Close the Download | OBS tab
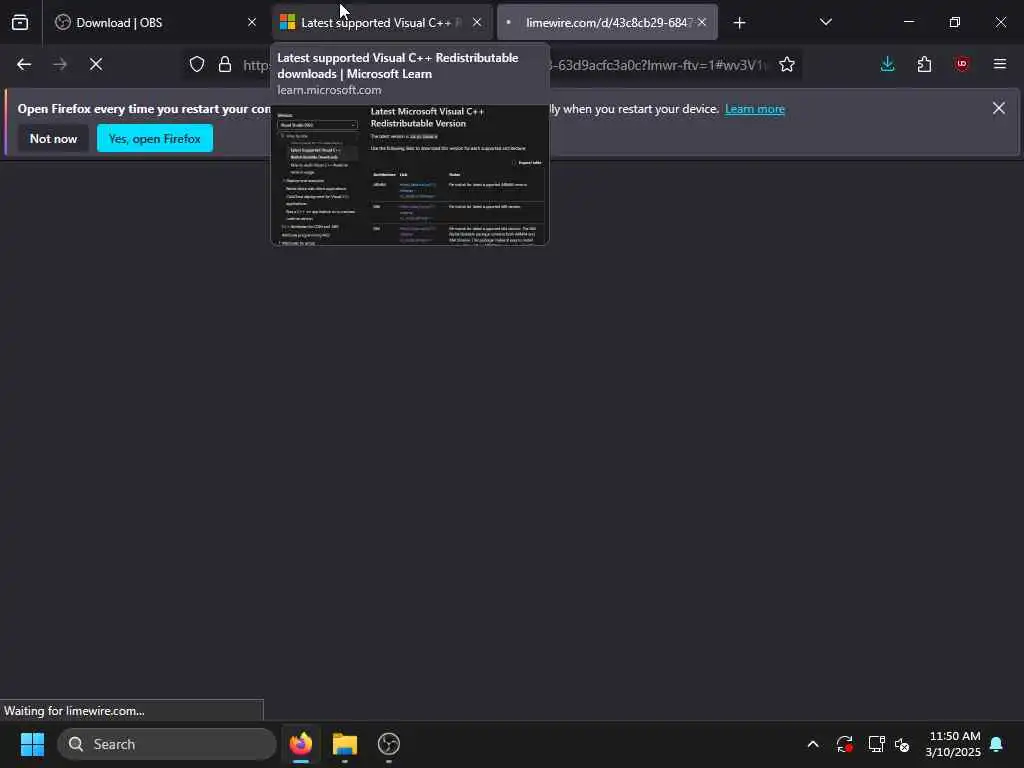 [x=251, y=22]
